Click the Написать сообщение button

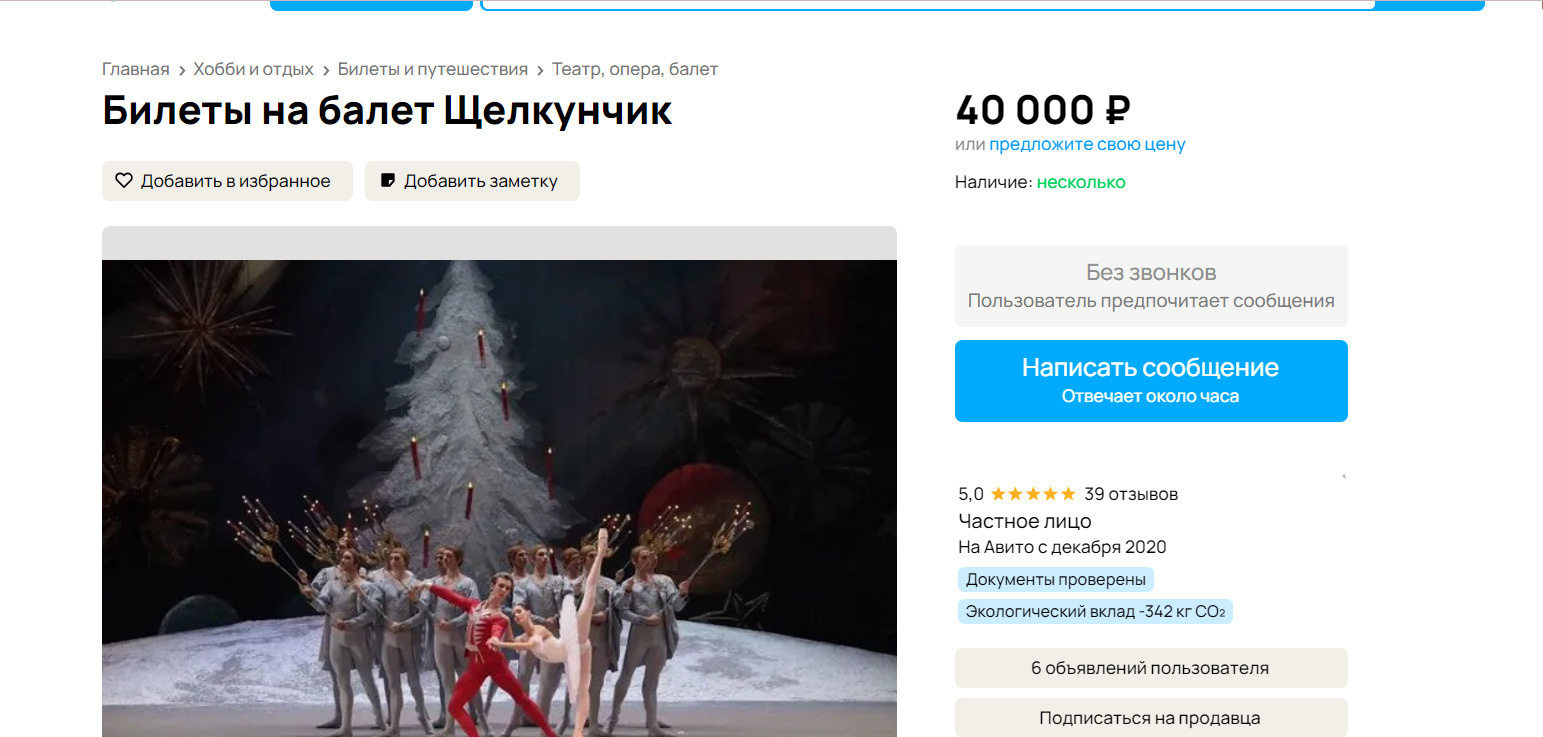click(1151, 381)
